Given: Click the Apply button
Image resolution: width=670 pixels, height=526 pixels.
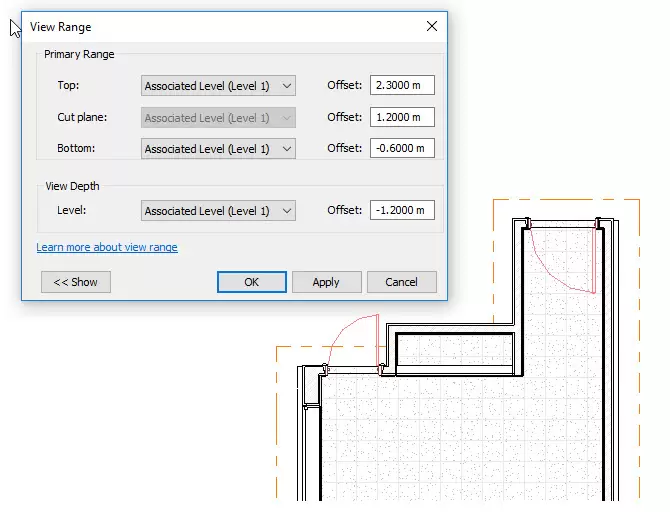Looking at the screenshot, I should 326,282.
